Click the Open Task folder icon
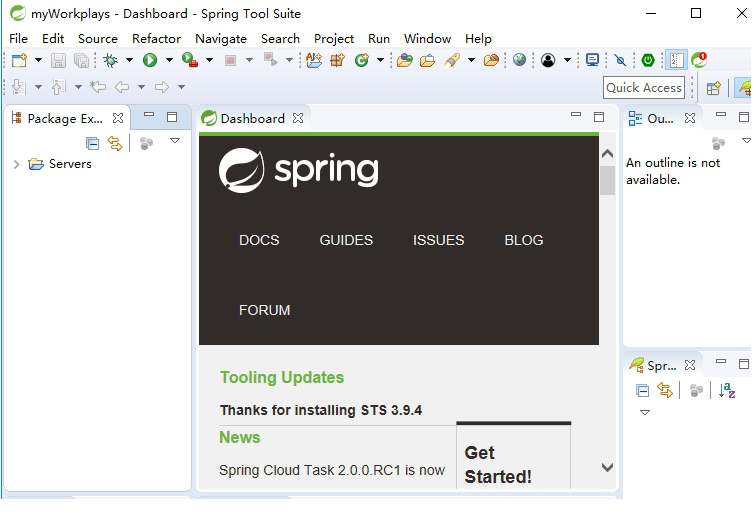Screen dimensions: 756x518 428,60
